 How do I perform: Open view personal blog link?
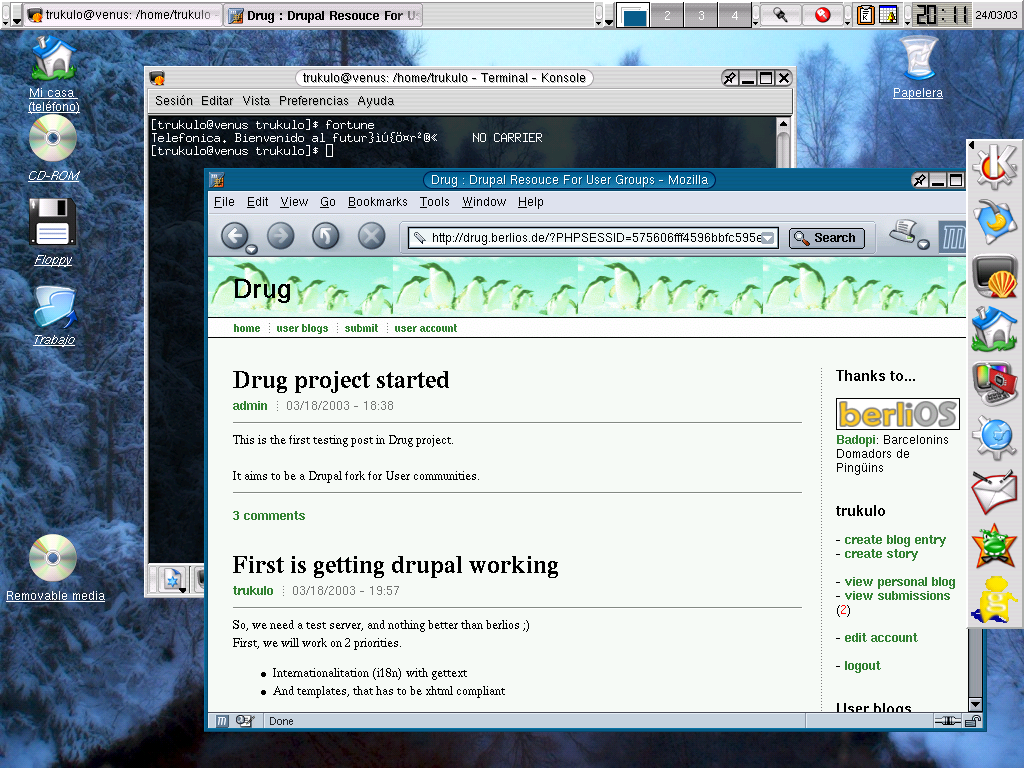[x=900, y=581]
